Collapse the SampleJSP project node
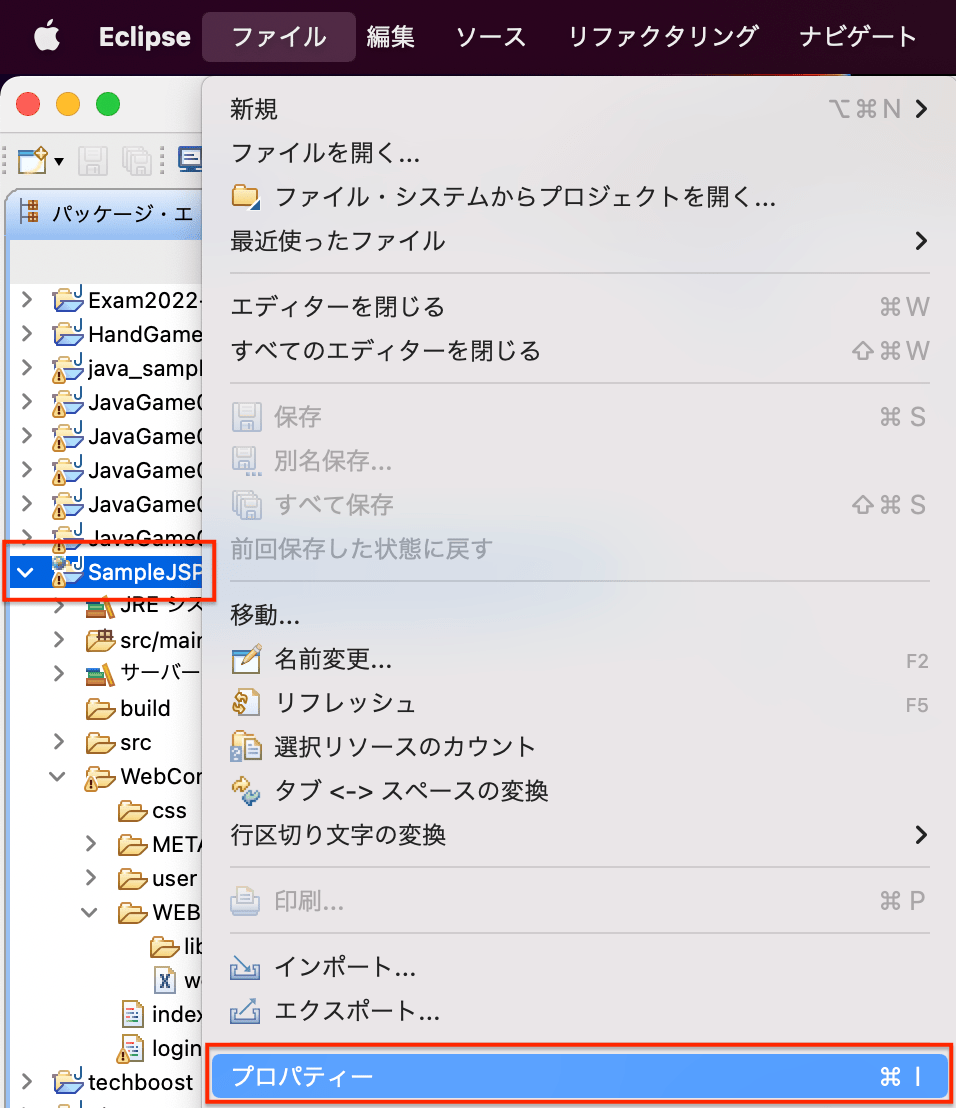956x1108 pixels. coord(26,572)
